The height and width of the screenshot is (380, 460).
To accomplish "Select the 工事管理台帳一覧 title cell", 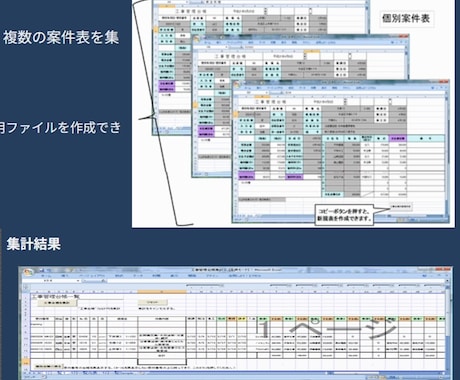I will point(57,296).
